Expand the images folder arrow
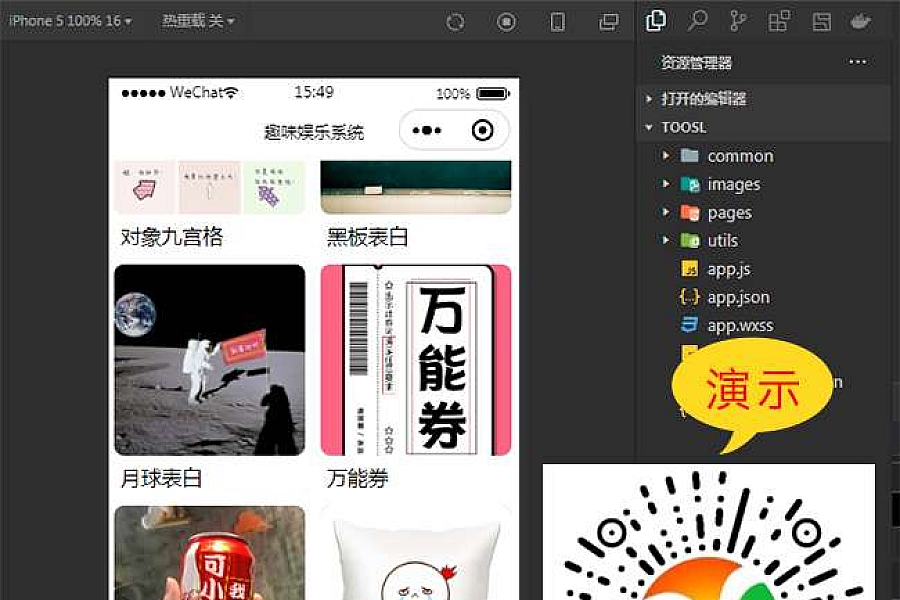900x600 pixels. [x=666, y=184]
